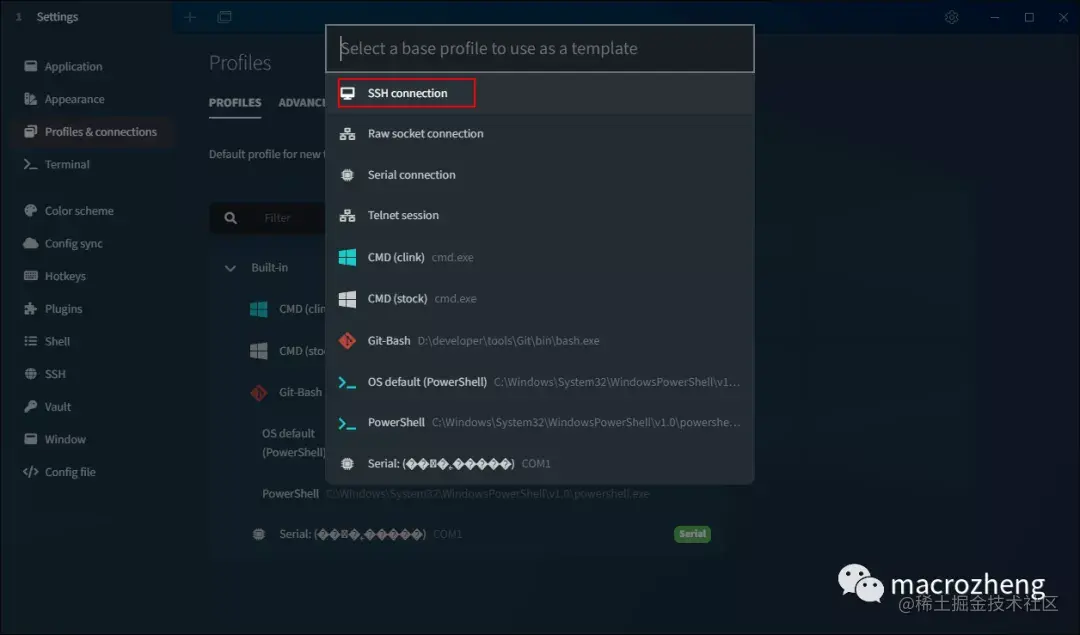1080x635 pixels.
Task: Click the Filter search field
Action: (x=280, y=217)
